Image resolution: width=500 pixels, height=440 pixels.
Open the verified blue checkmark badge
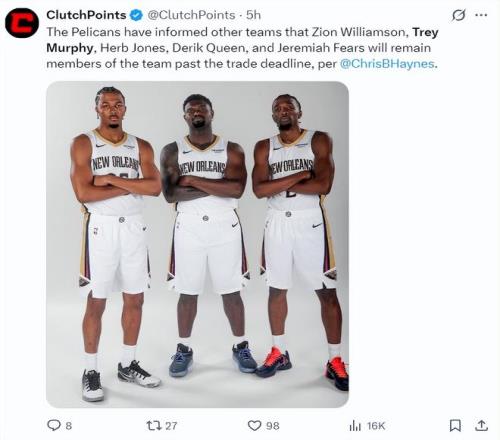[136, 15]
